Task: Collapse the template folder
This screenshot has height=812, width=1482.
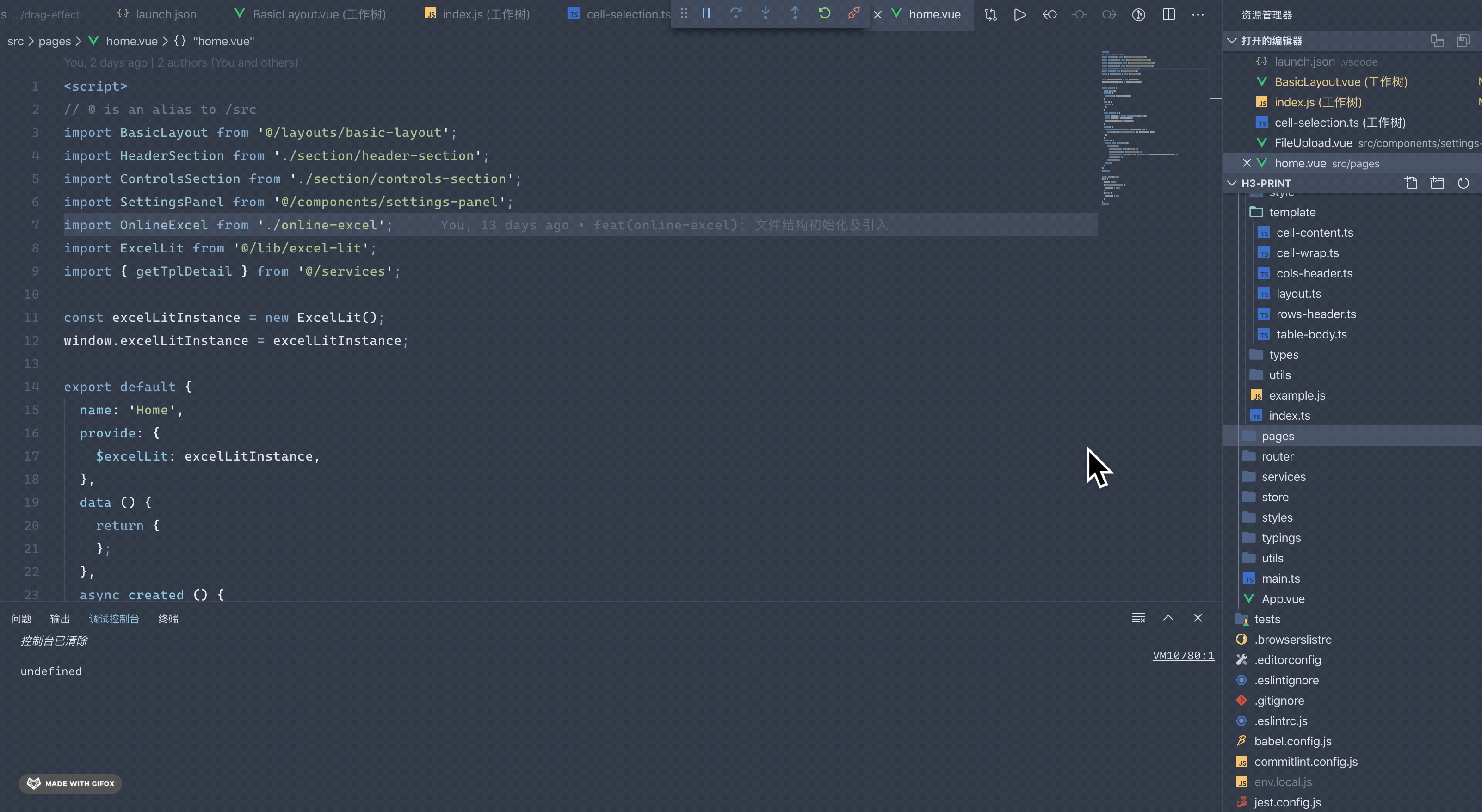Action: click(1291, 212)
